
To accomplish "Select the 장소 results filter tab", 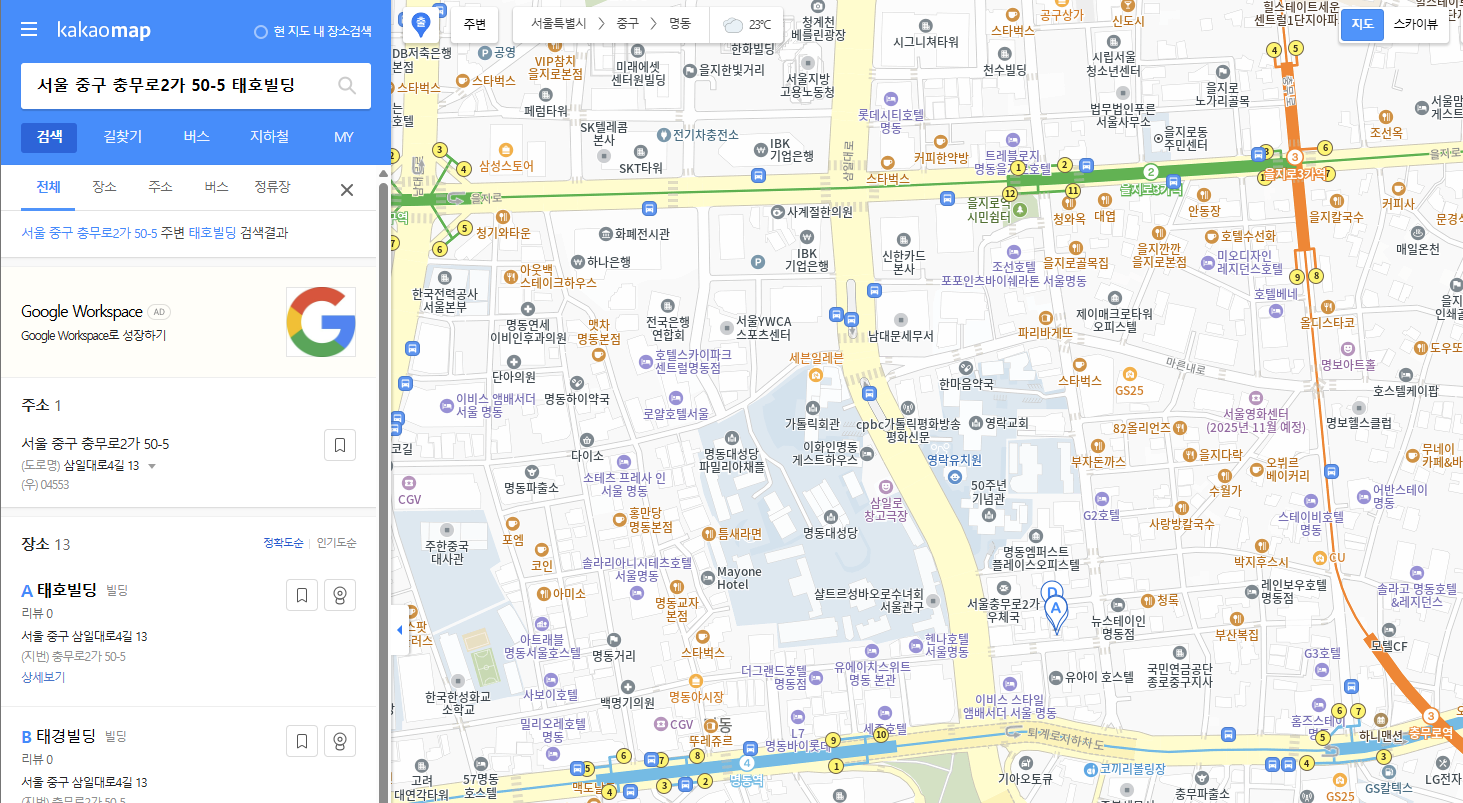I will point(104,187).
